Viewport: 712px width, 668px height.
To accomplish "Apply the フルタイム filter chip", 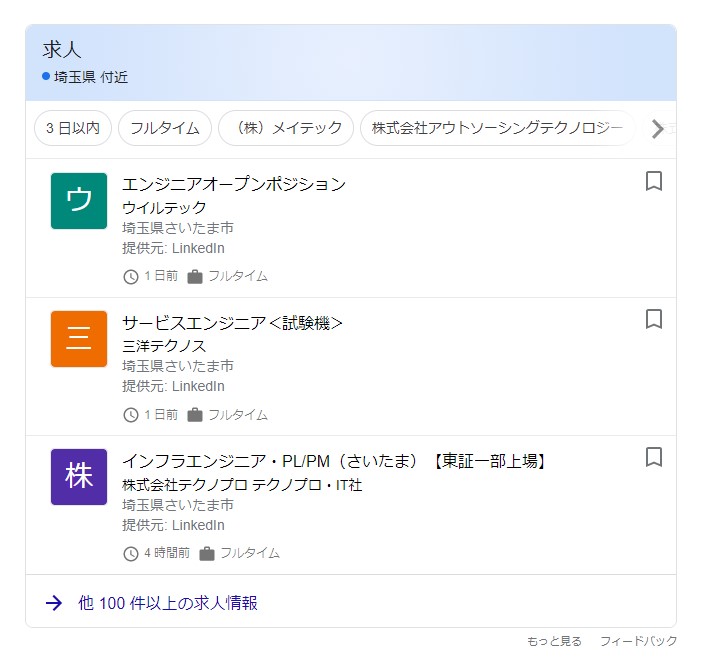I will click(x=165, y=128).
